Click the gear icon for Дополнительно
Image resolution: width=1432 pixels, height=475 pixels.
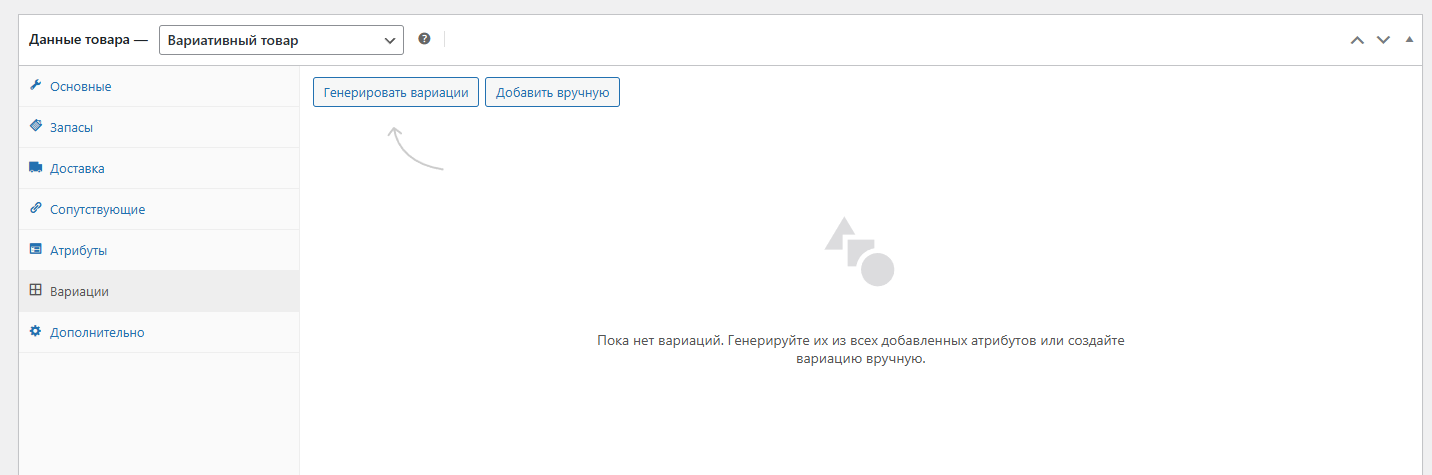35,332
